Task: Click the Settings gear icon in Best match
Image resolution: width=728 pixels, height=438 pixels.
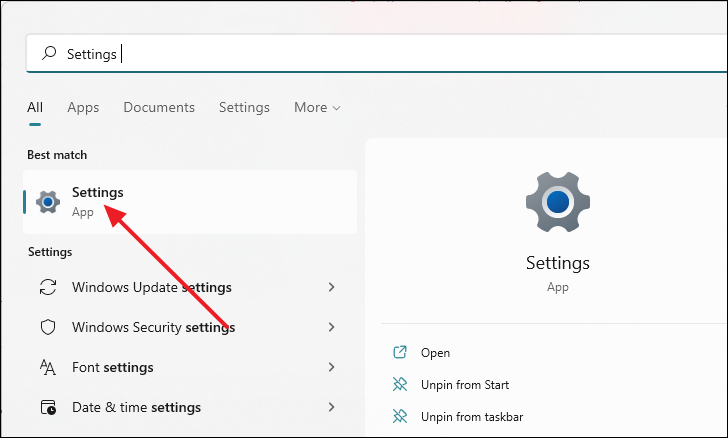Action: [48, 202]
